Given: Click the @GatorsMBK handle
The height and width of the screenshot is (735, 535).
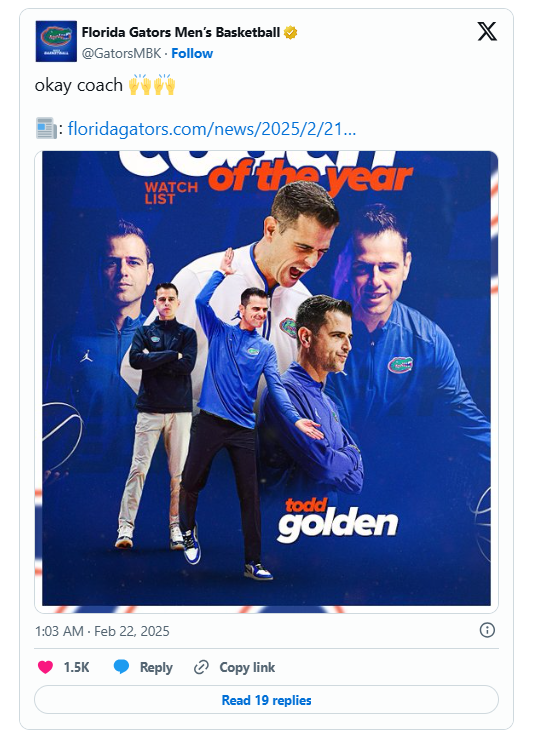Looking at the screenshot, I should pos(121,53).
